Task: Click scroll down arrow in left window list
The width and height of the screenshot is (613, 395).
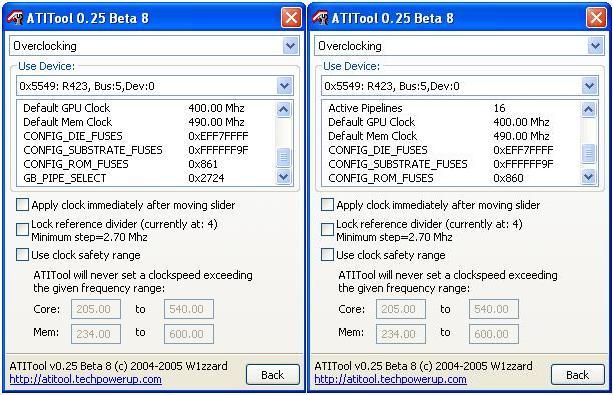Action: 283,176
